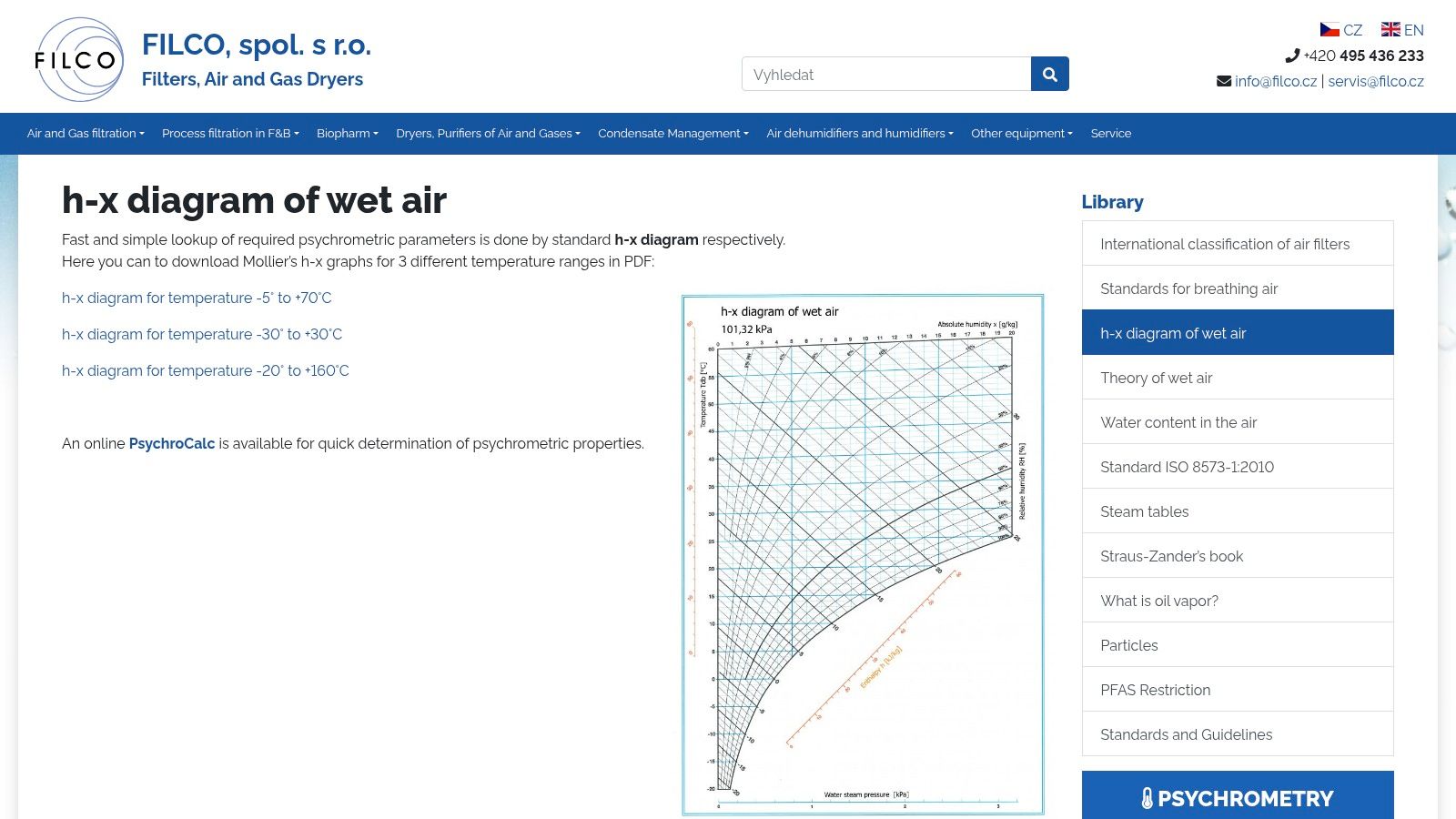The image size is (1456, 819).
Task: Click servis@filco.cz email link
Action: [x=1376, y=81]
